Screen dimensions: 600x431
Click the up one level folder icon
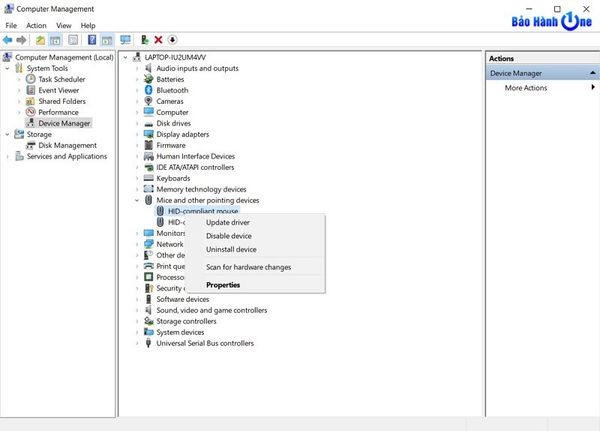[40, 40]
